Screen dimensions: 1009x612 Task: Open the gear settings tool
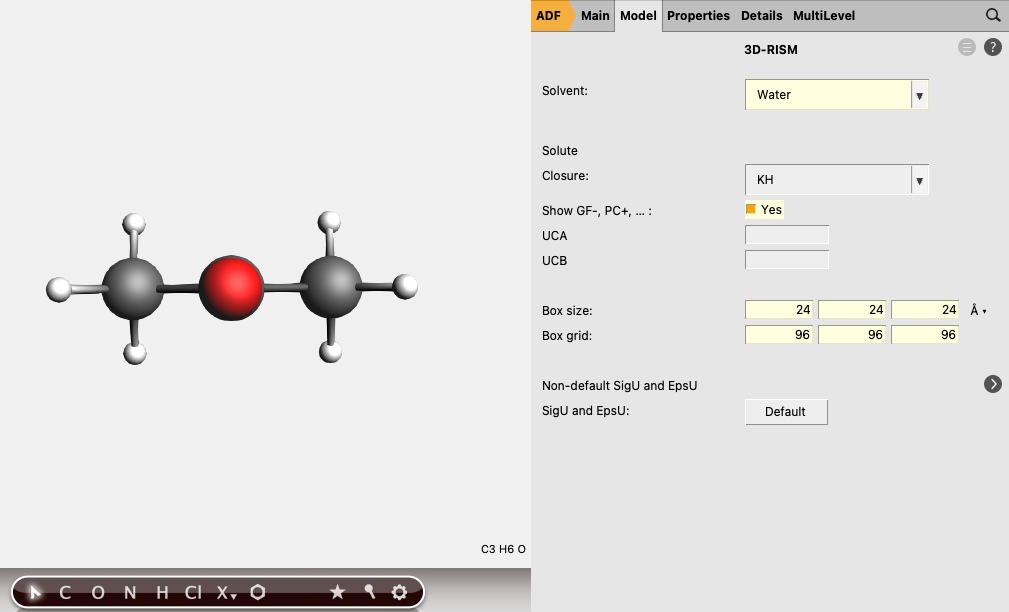pos(400,592)
